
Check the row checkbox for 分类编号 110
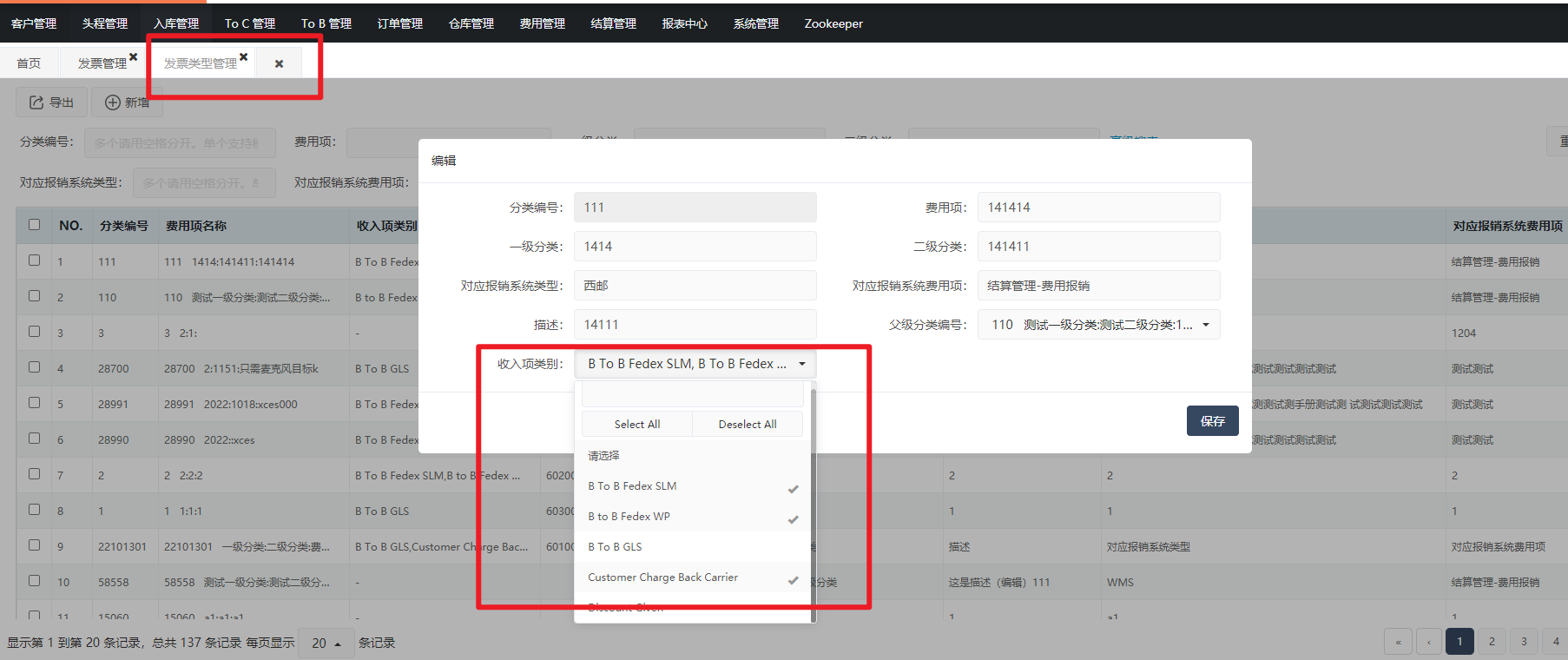(34, 295)
